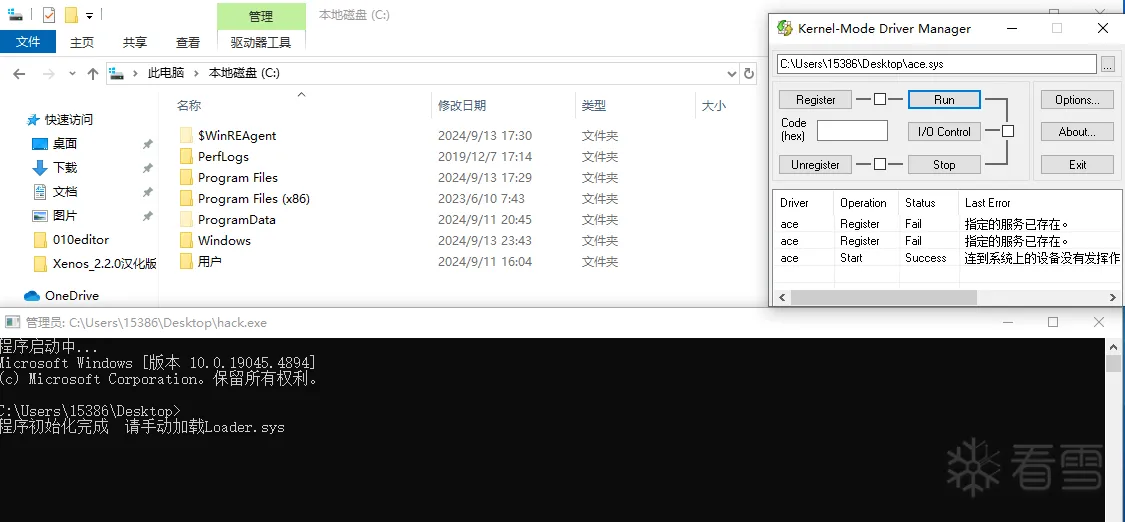The height and width of the screenshot is (522, 1125).
Task: Sort by the 类型 column header
Action: (594, 105)
